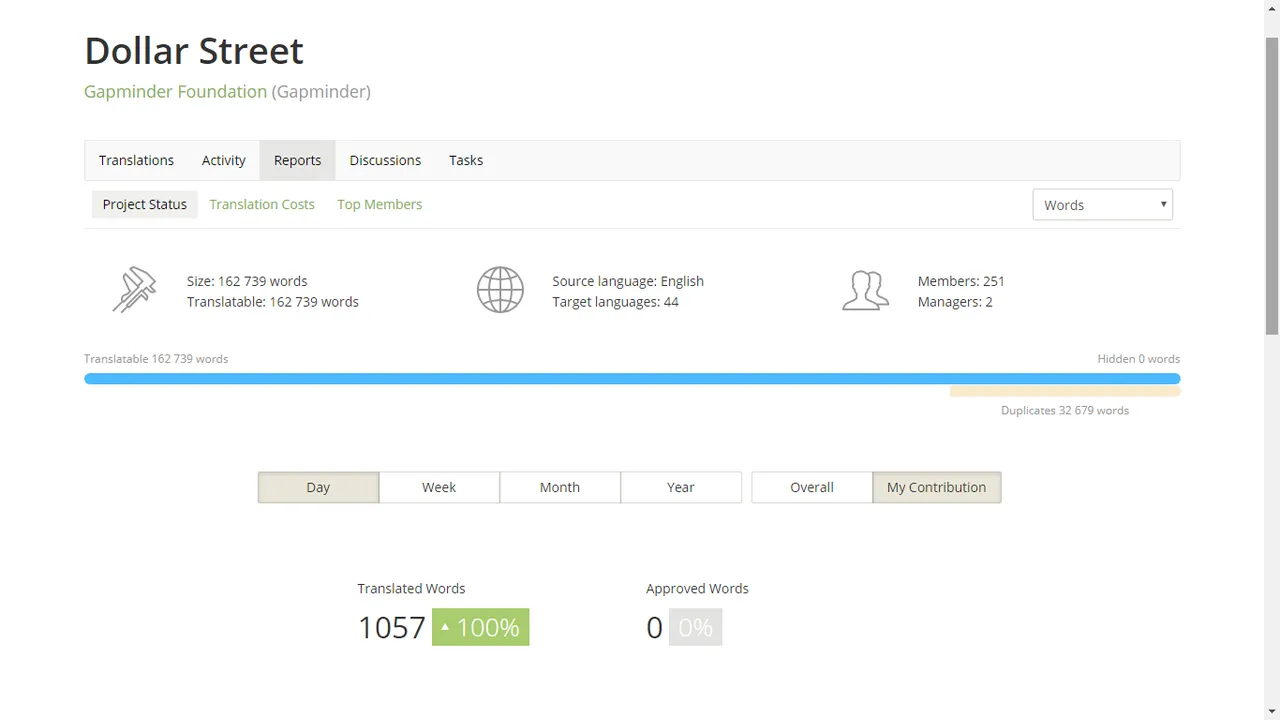Select the Day period toggle

pos(318,487)
